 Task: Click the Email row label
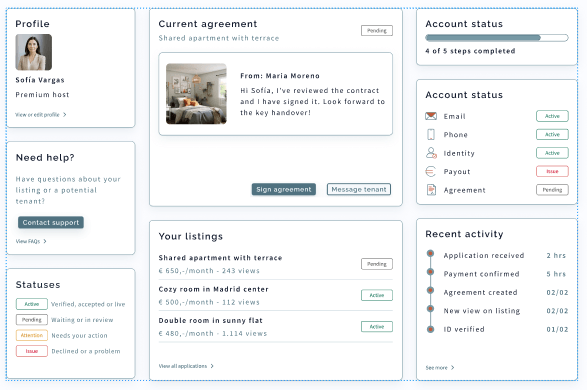(x=454, y=116)
